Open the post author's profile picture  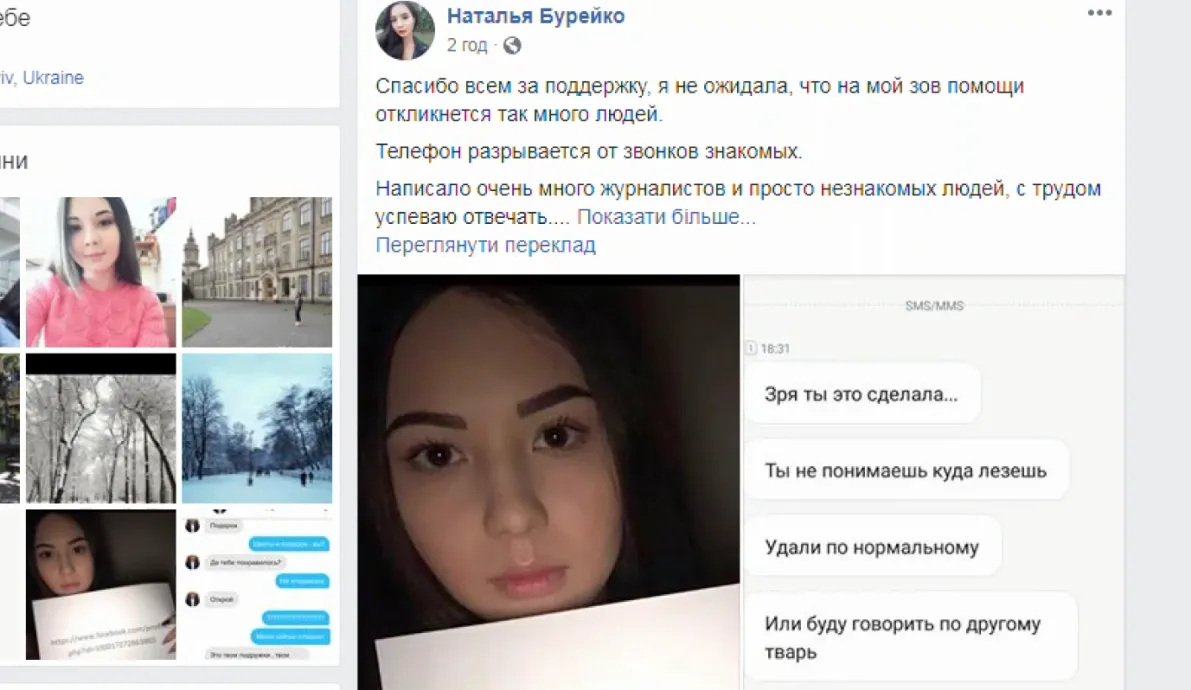(405, 30)
